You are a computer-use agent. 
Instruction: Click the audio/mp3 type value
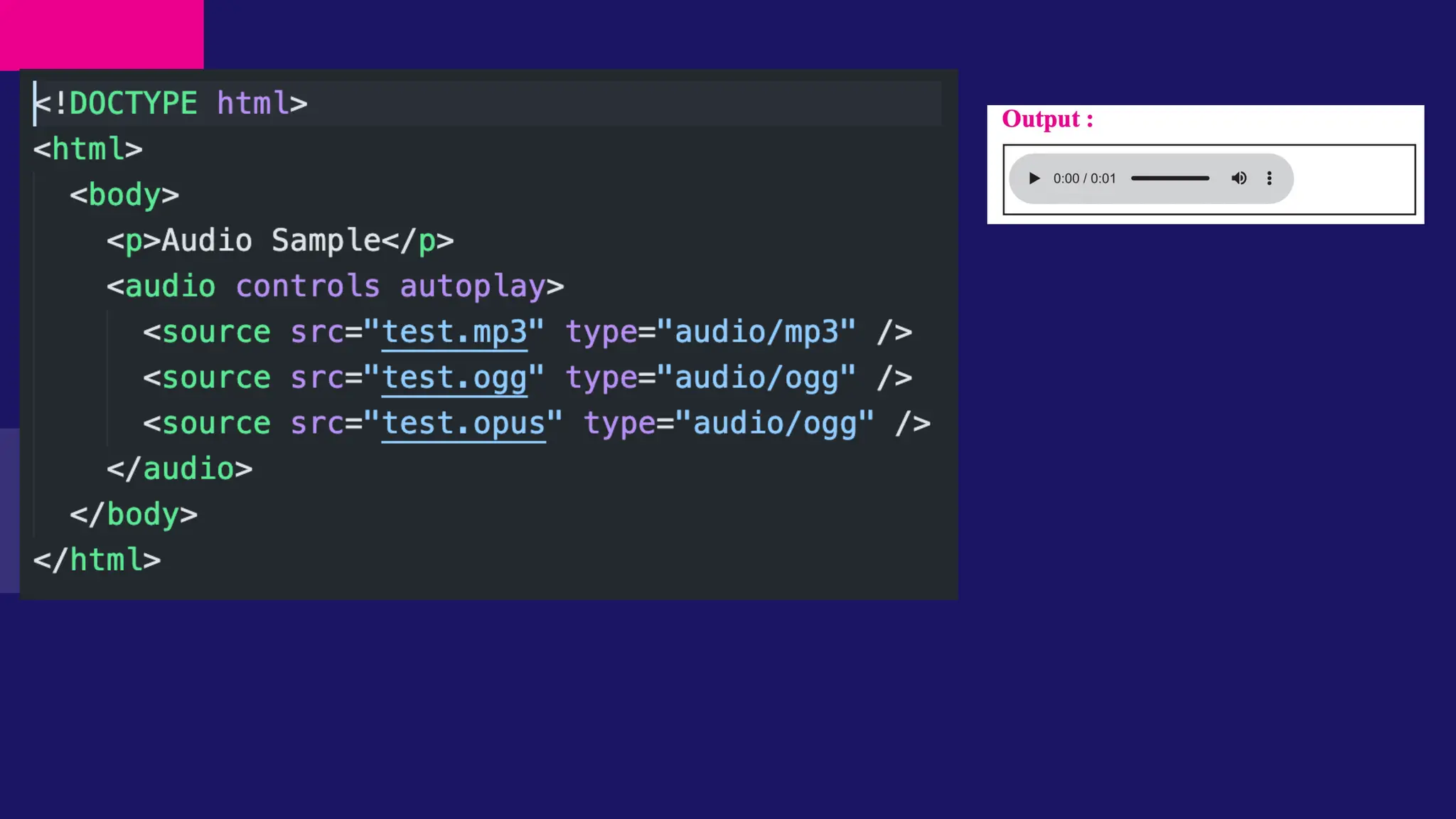tap(756, 332)
